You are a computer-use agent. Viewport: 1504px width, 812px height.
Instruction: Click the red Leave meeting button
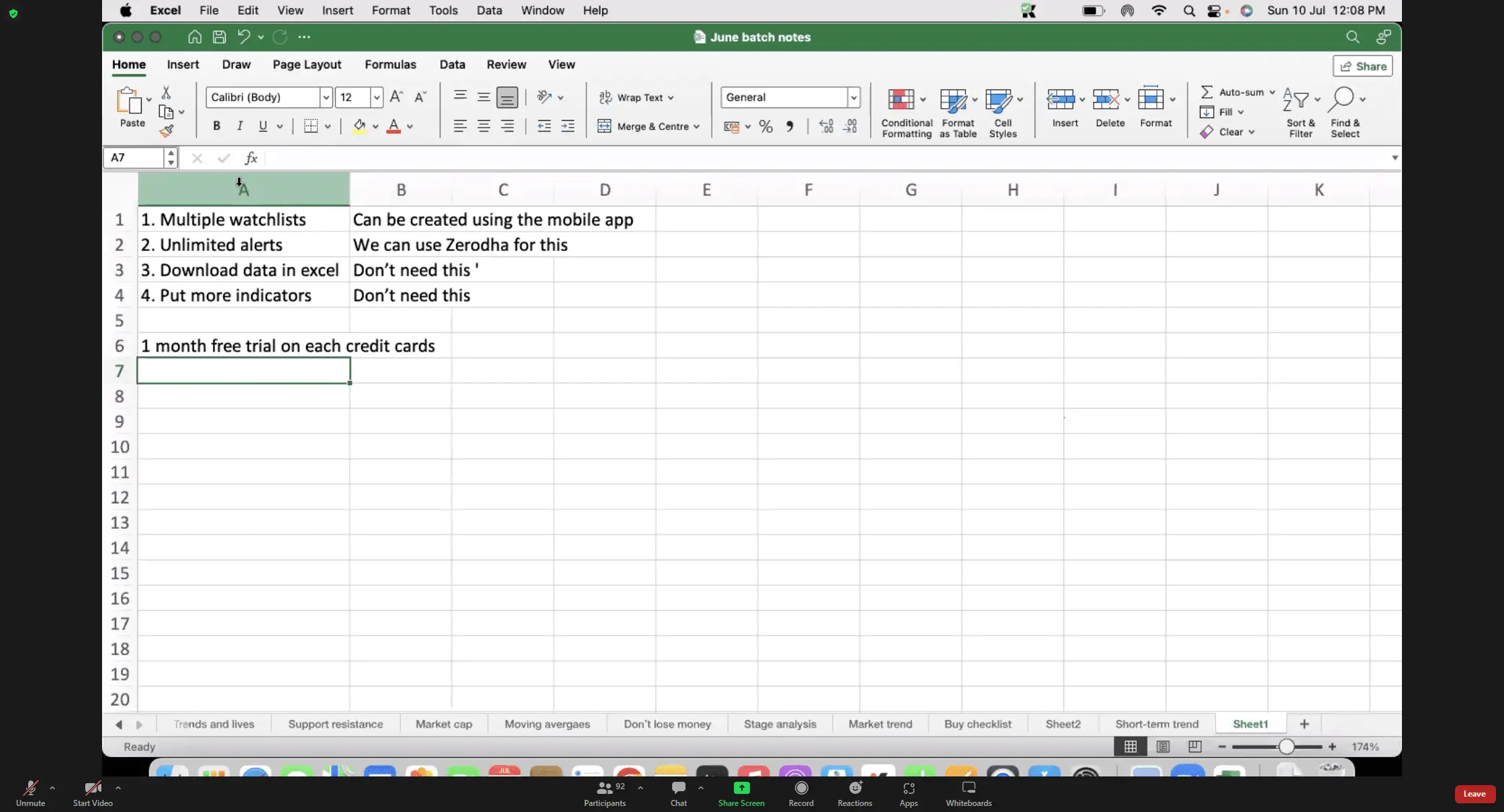point(1474,794)
